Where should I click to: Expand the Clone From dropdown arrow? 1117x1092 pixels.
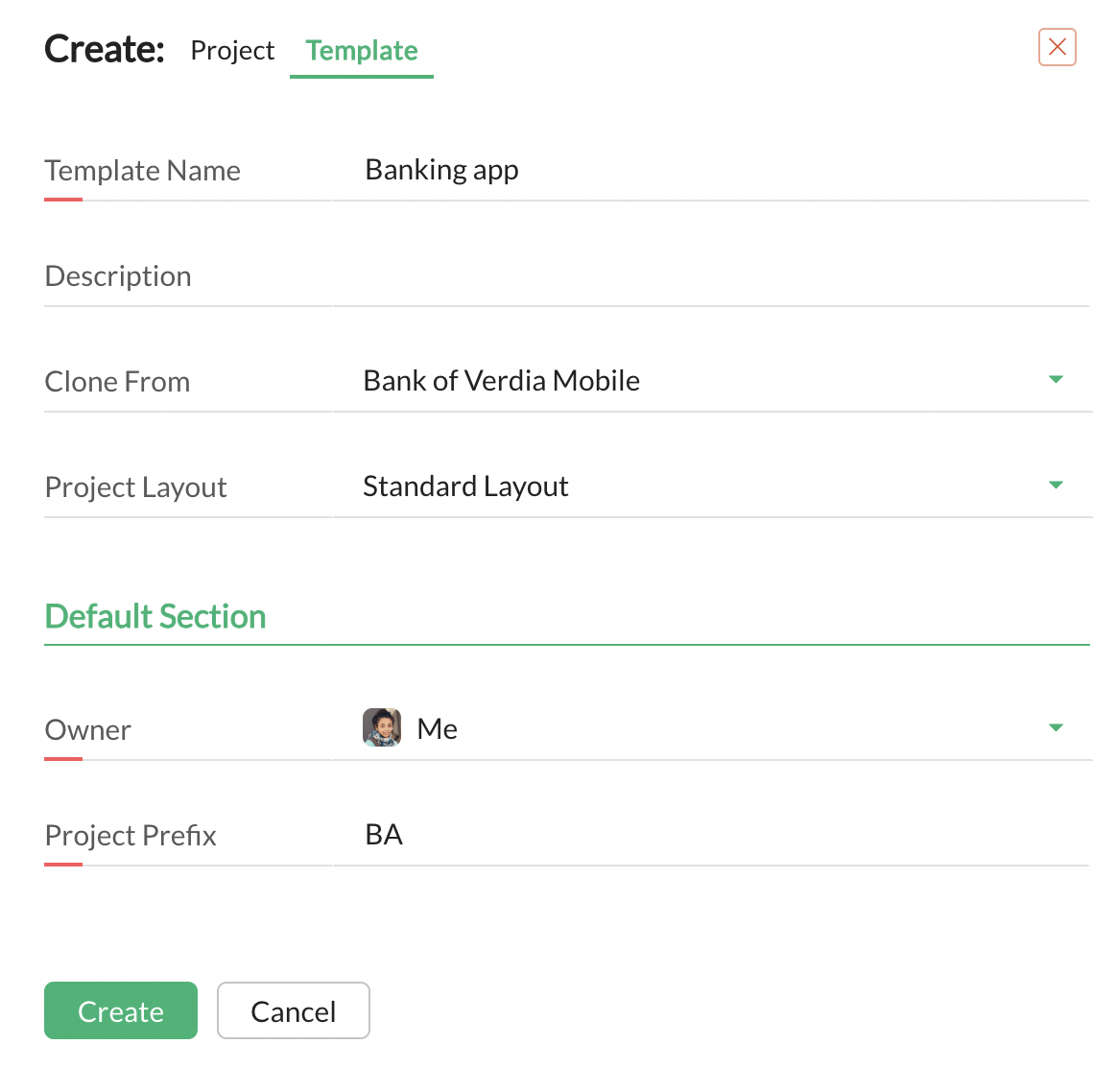[1056, 380]
